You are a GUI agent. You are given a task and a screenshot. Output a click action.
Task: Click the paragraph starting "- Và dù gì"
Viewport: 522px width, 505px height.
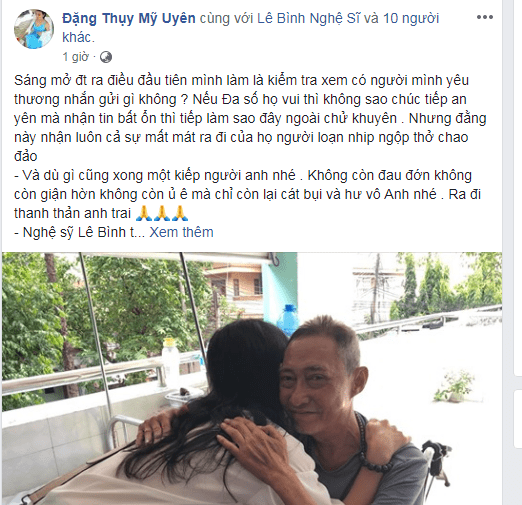(x=247, y=194)
